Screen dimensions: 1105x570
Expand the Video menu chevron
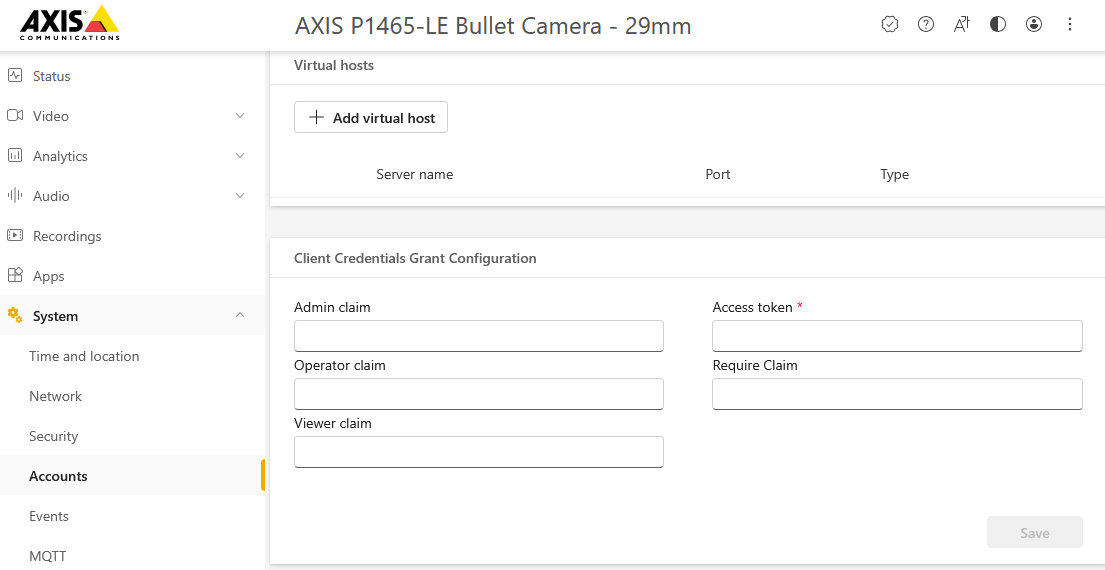point(240,116)
